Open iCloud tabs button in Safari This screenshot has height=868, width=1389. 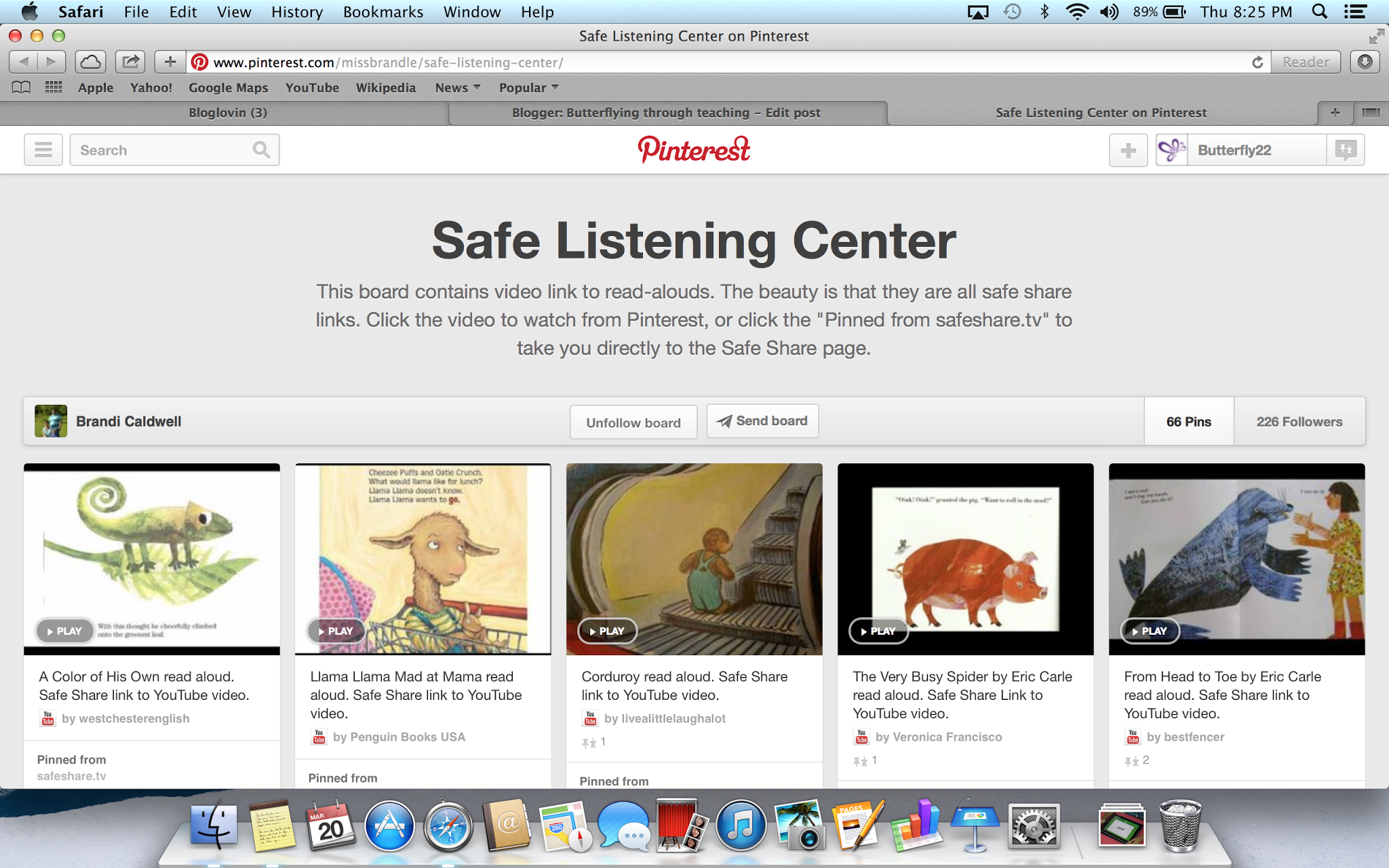pyautogui.click(x=90, y=62)
